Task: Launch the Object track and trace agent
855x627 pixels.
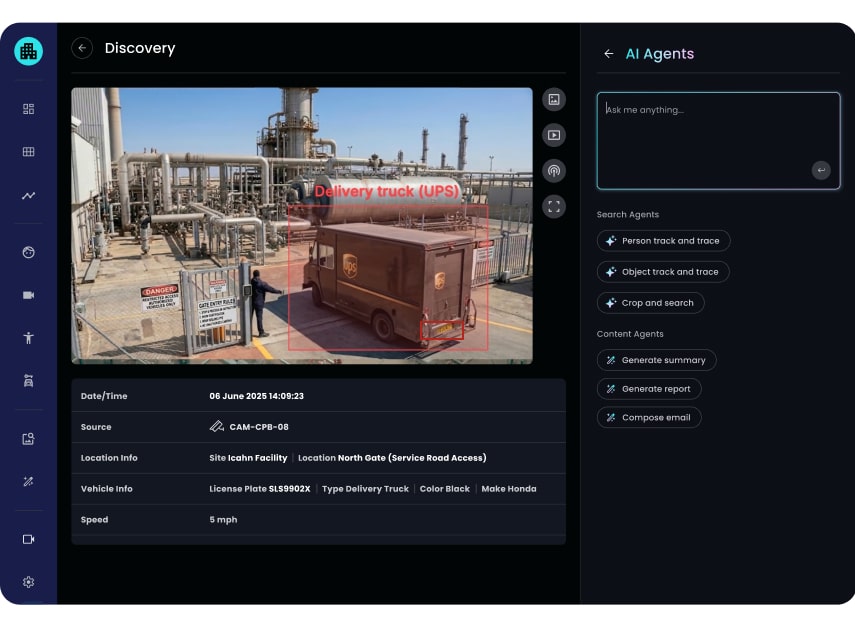Action: pos(663,272)
